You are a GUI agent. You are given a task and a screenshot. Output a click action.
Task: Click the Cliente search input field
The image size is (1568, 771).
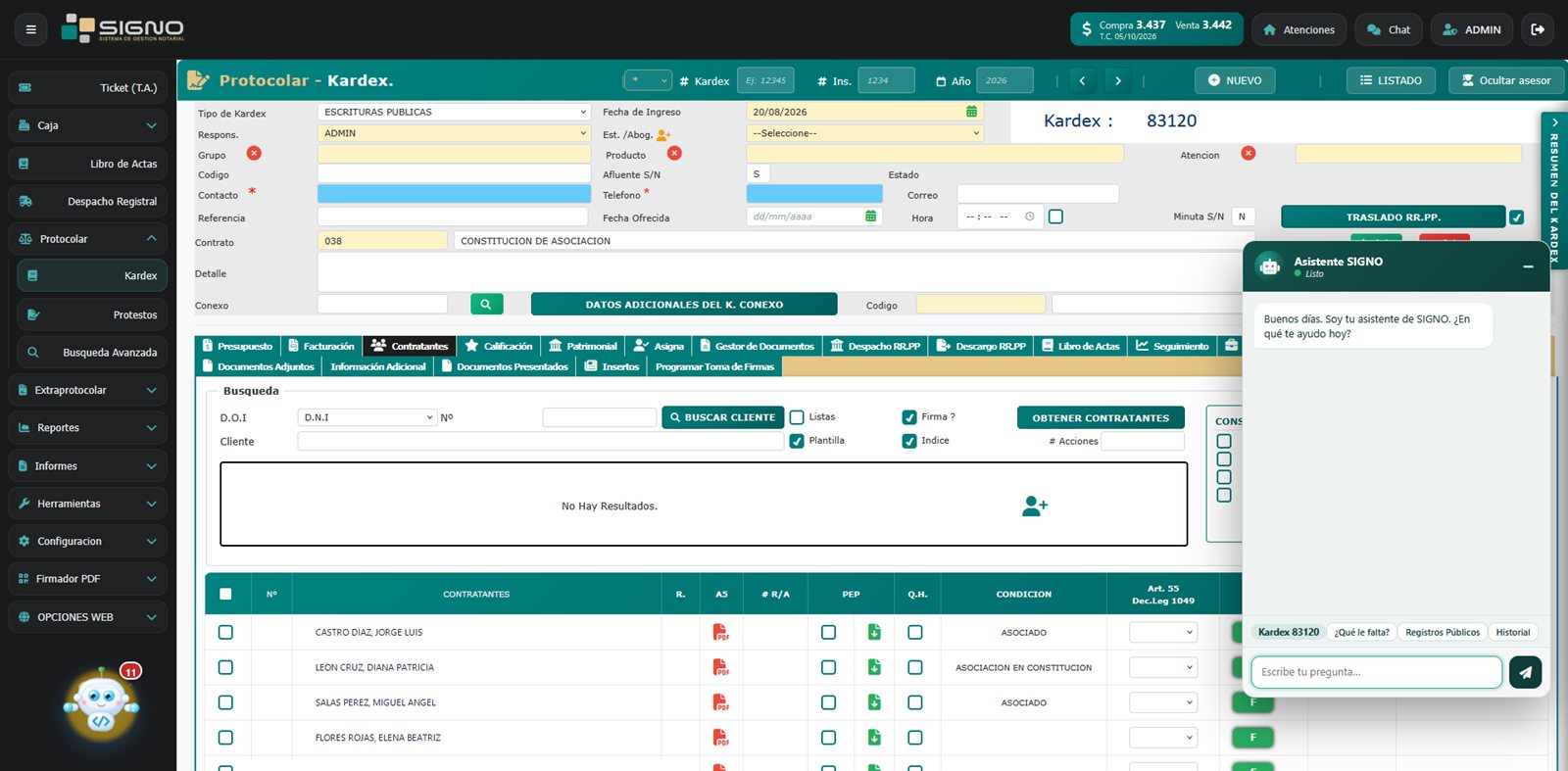(x=541, y=441)
